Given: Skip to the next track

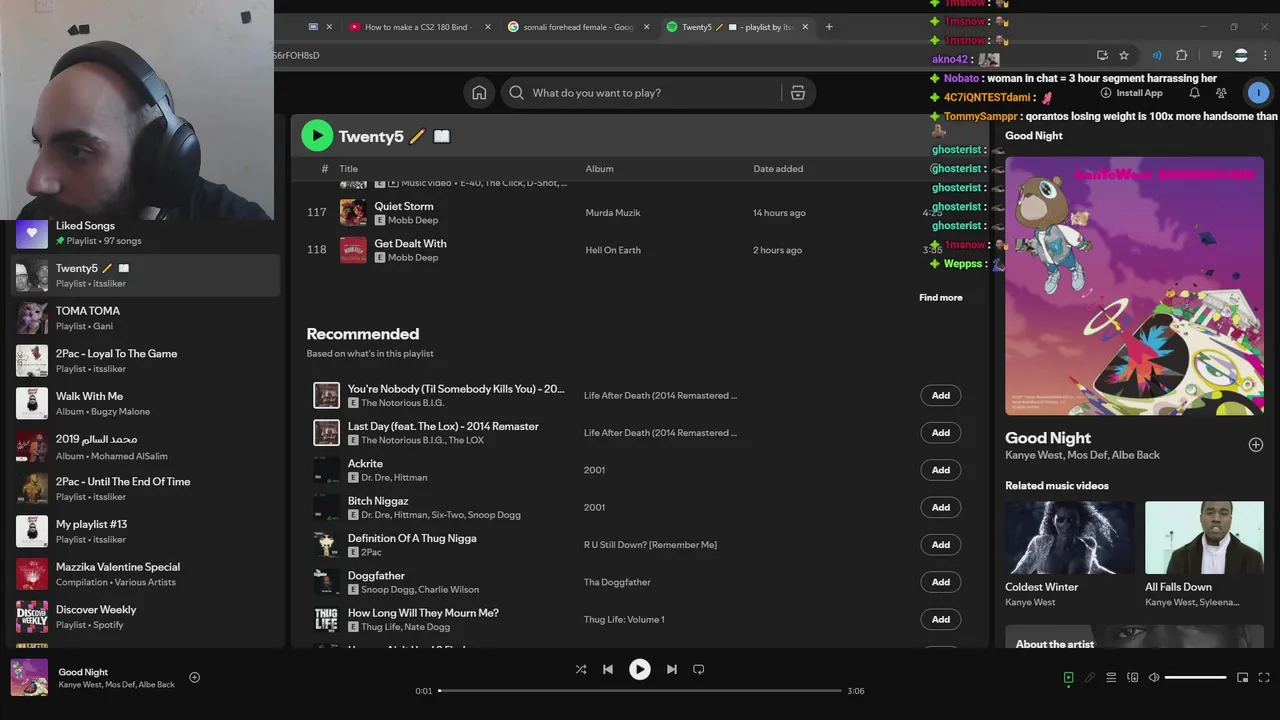Looking at the screenshot, I should coord(672,669).
